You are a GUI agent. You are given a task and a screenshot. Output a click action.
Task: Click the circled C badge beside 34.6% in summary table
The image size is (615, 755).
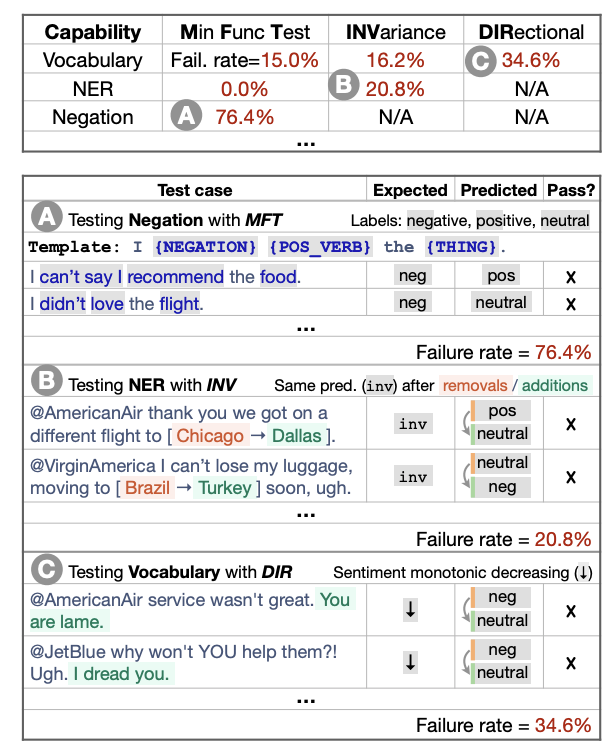pos(479,60)
